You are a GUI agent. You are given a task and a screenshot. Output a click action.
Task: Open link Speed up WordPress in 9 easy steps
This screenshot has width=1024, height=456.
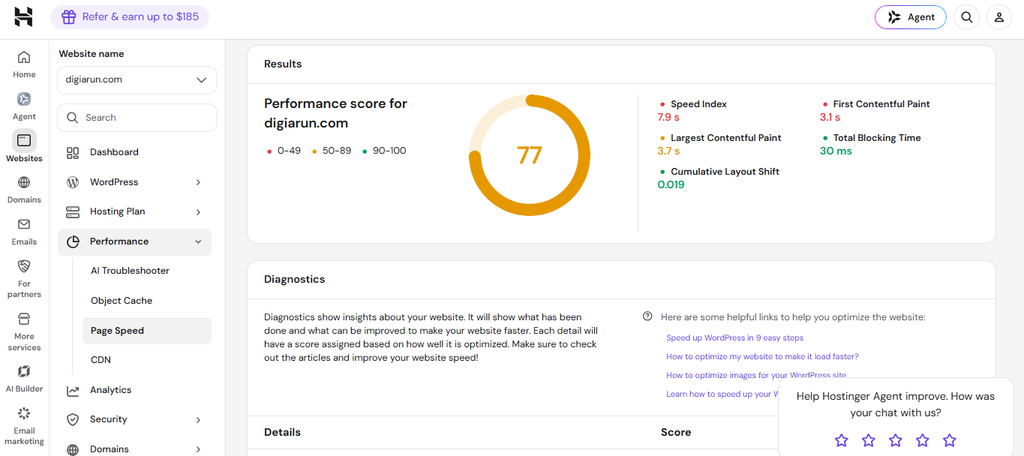pyautogui.click(x=735, y=338)
